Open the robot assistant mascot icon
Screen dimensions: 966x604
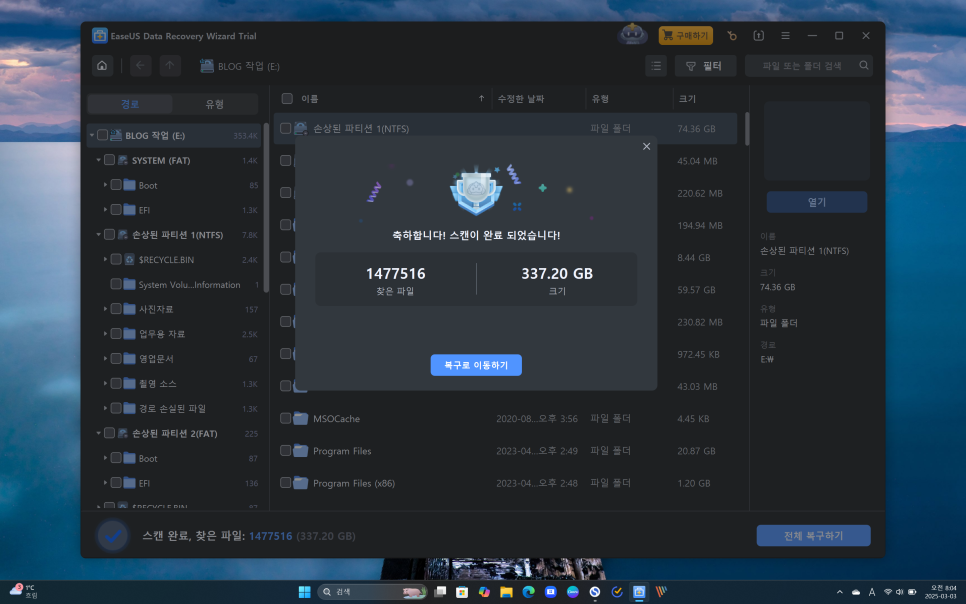(x=633, y=35)
